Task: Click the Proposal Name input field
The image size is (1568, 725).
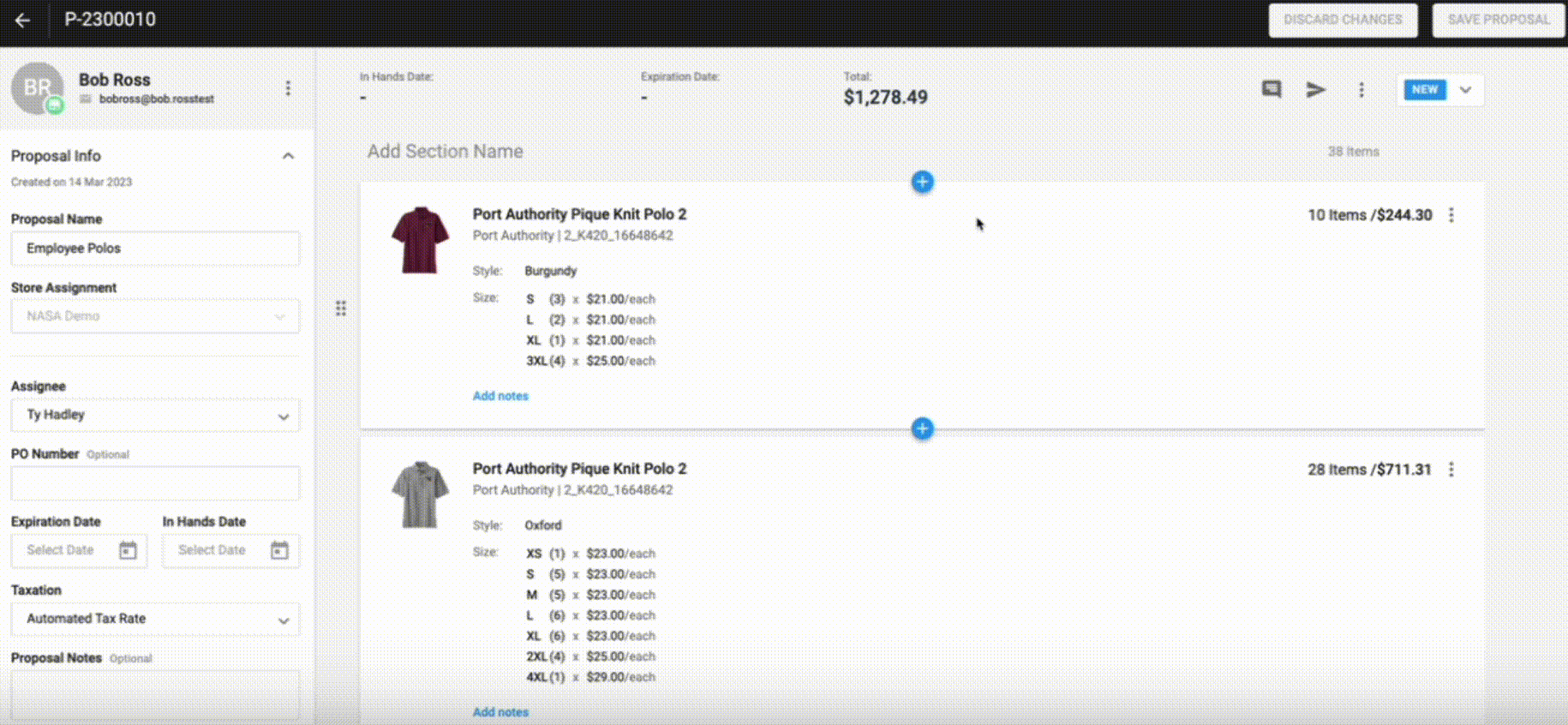Action: coord(155,249)
